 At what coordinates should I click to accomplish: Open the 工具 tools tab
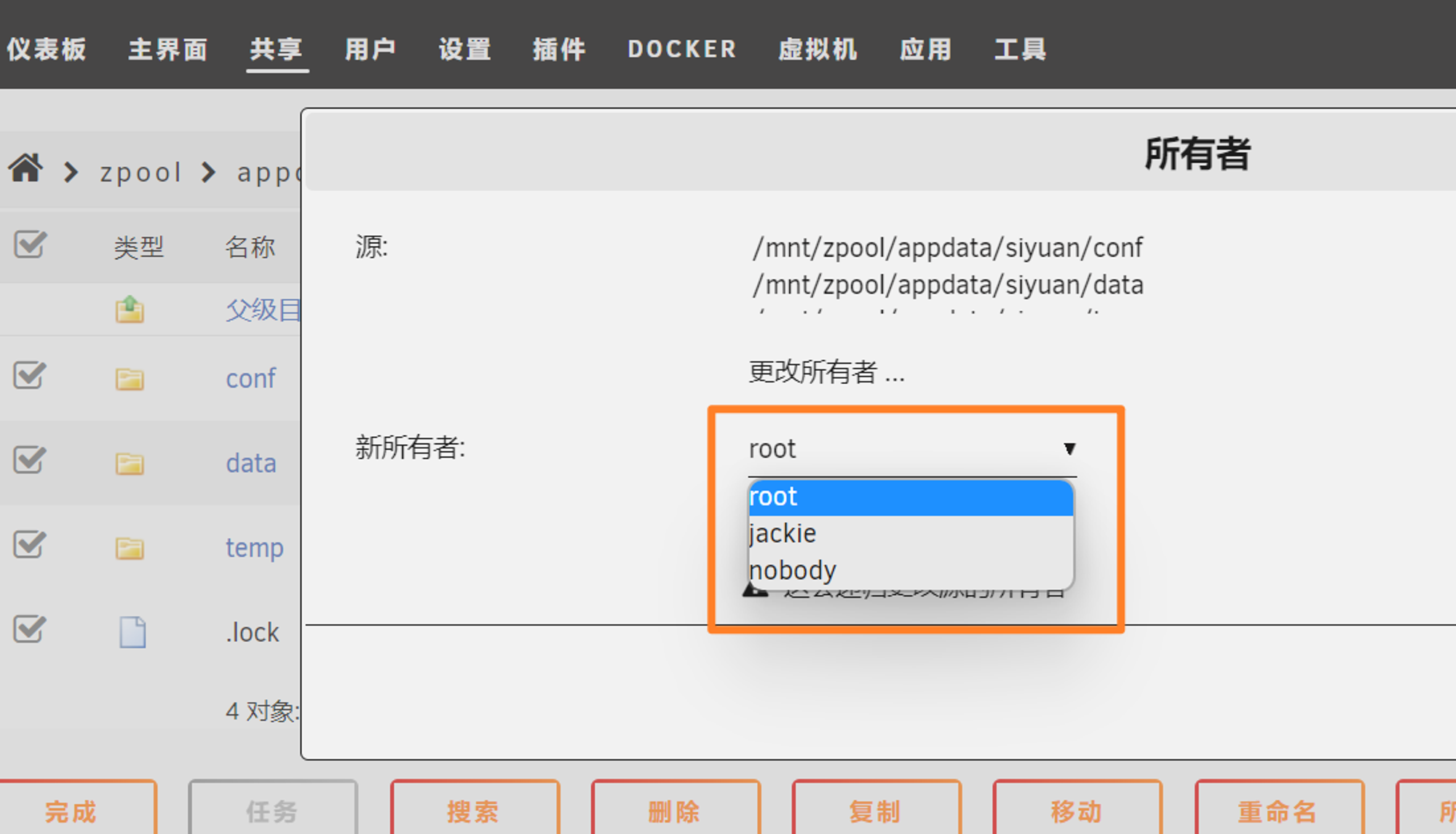pos(1021,49)
